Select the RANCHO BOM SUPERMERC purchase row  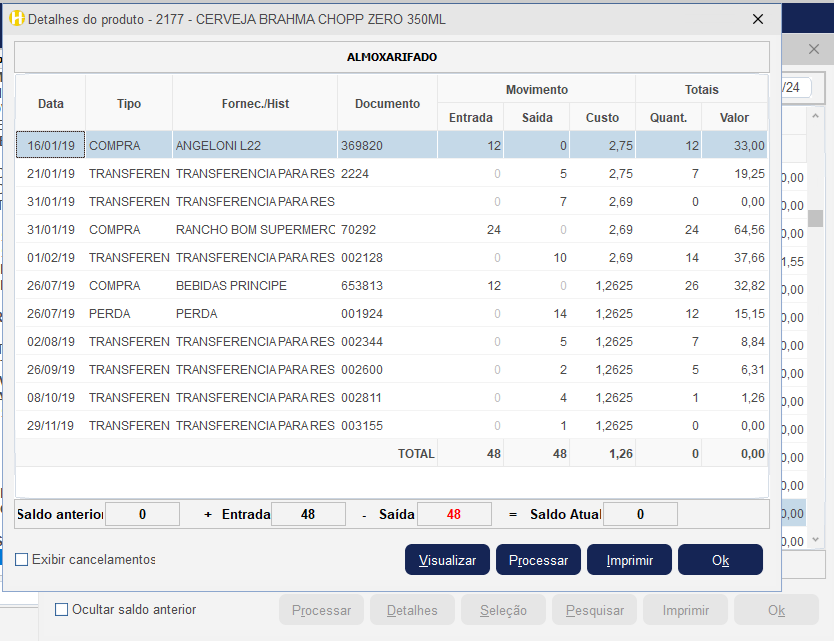tap(255, 230)
